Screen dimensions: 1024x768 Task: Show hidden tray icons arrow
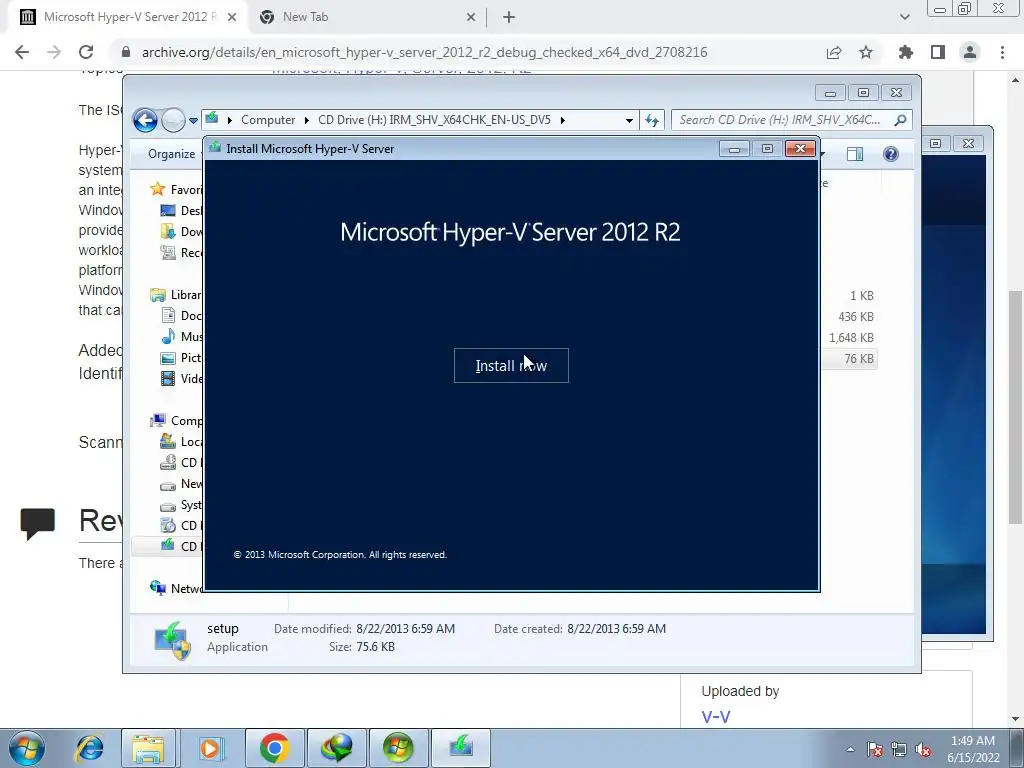click(x=850, y=749)
